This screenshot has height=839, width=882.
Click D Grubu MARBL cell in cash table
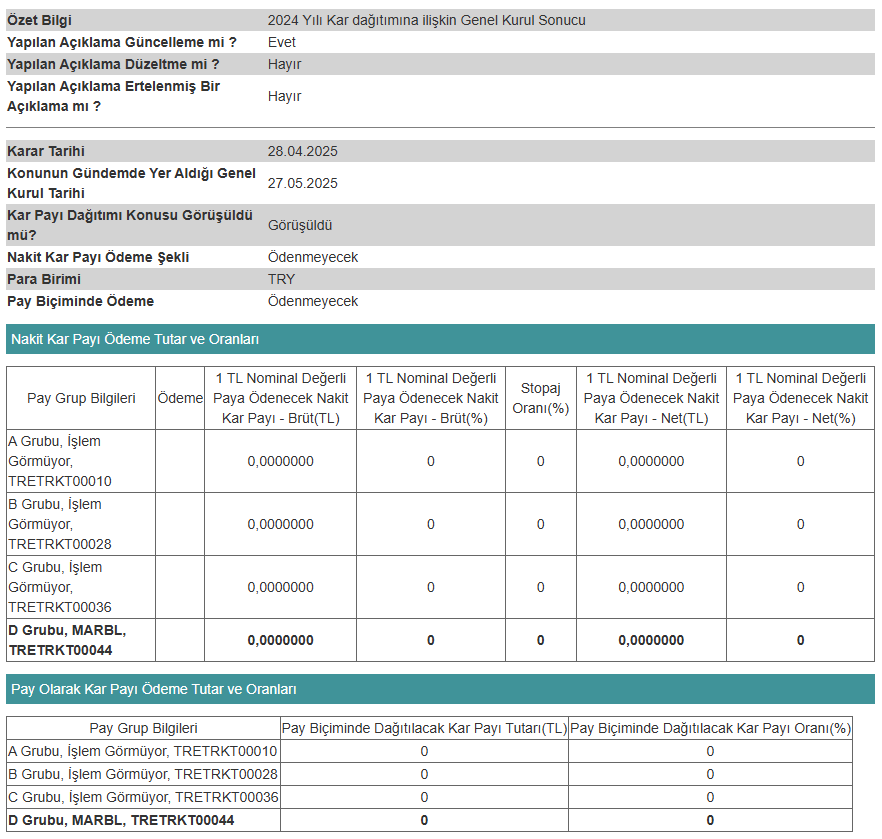pyautogui.click(x=81, y=640)
